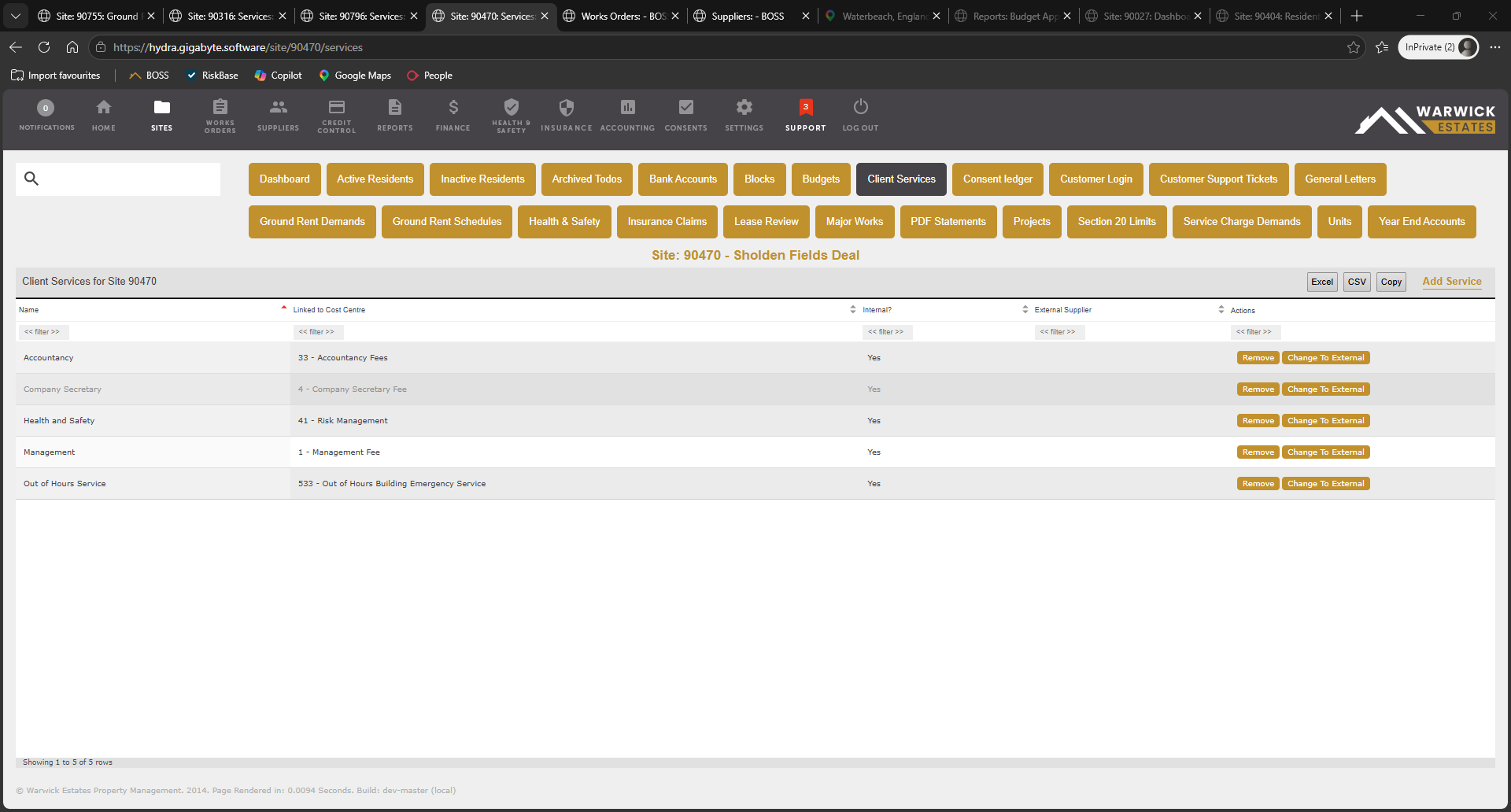Sort by External Supplier column
Image resolution: width=1511 pixels, height=812 pixels.
click(1129, 310)
